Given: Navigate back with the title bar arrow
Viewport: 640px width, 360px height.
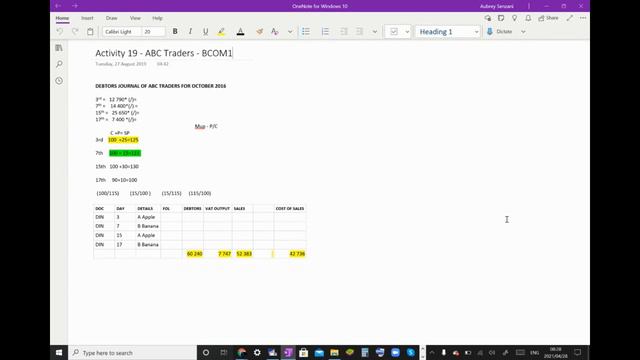Looking at the screenshot, I should point(58,6).
